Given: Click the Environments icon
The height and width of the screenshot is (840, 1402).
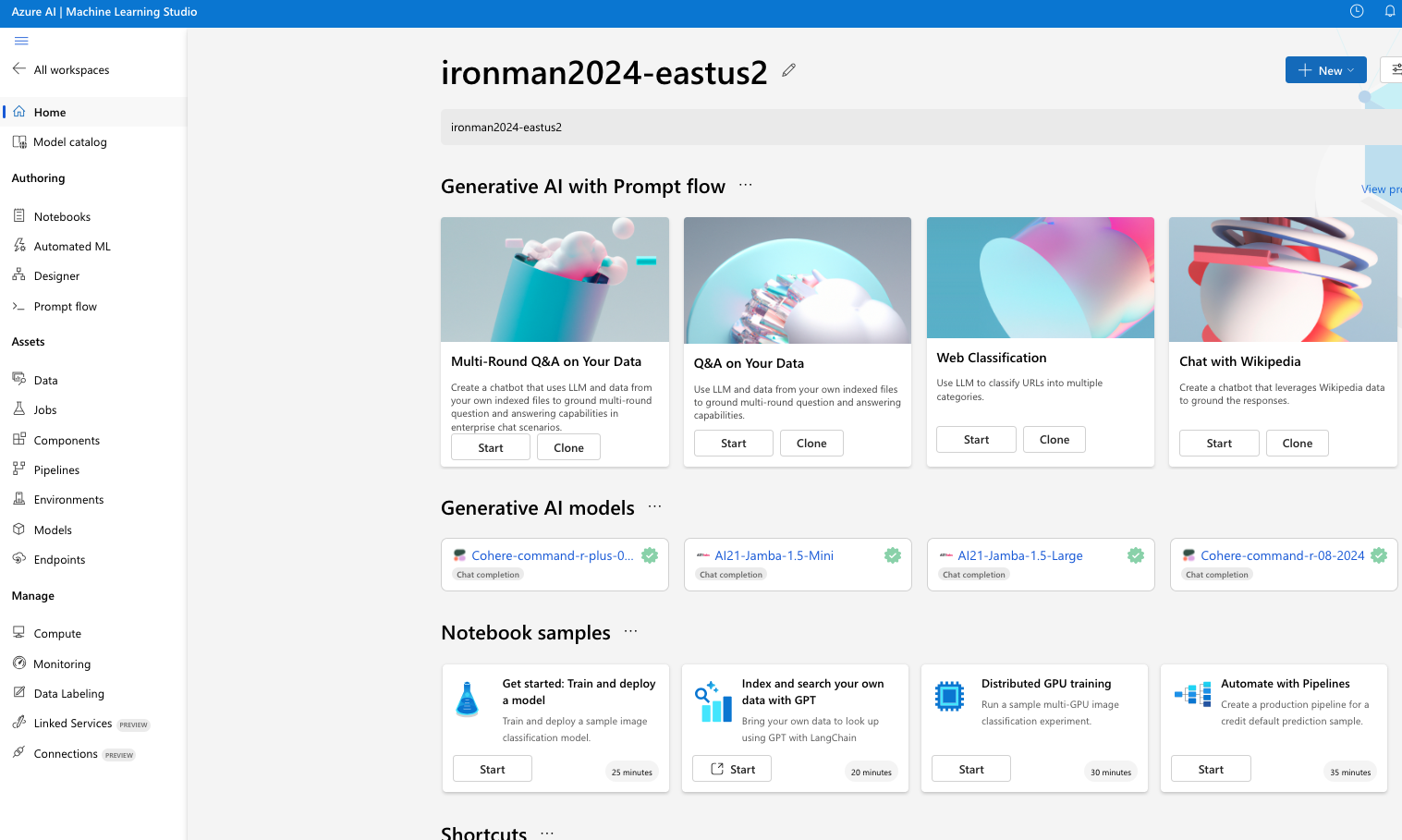Looking at the screenshot, I should point(19,499).
